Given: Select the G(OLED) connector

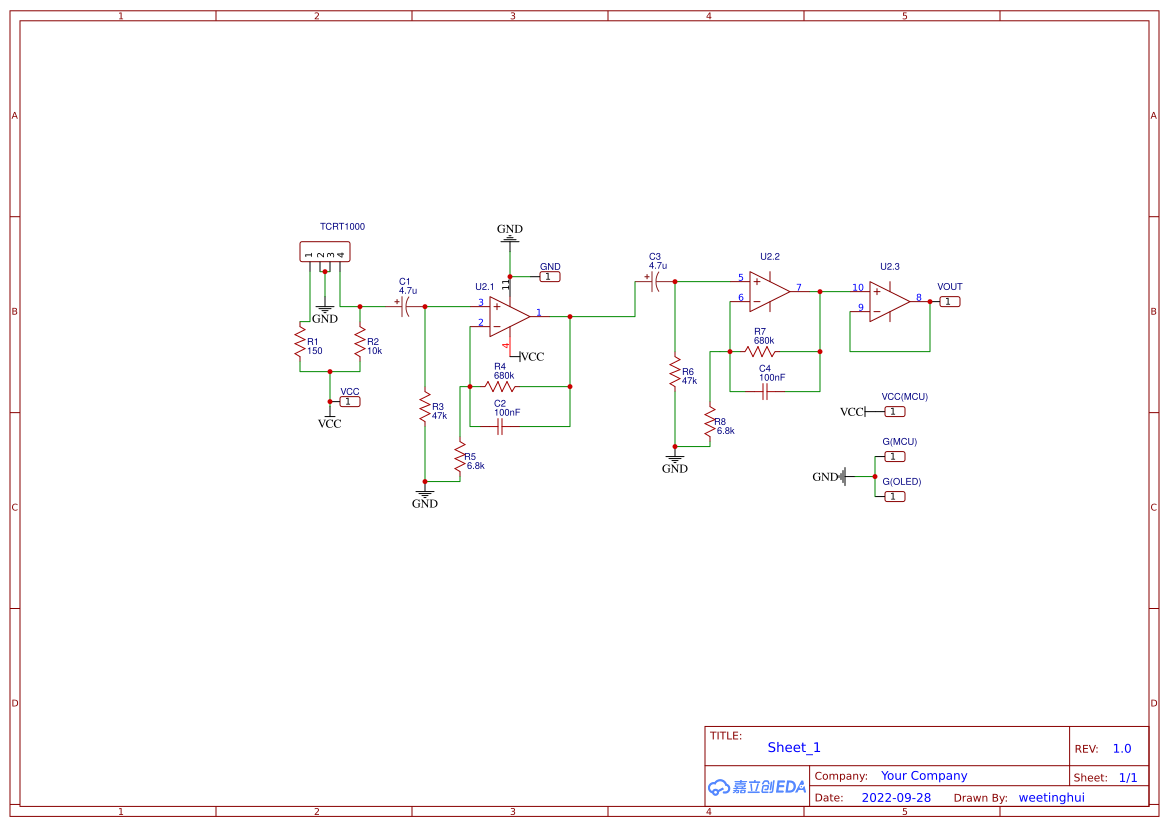Looking at the screenshot, I should pyautogui.click(x=894, y=496).
